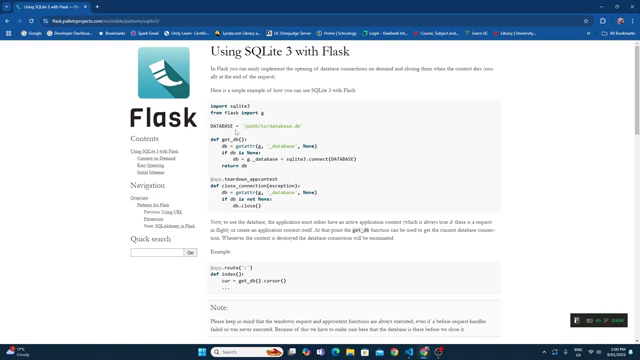Open the Mail app from the taskbar
Screen dimensions: 640x360
[x=380, y=352]
